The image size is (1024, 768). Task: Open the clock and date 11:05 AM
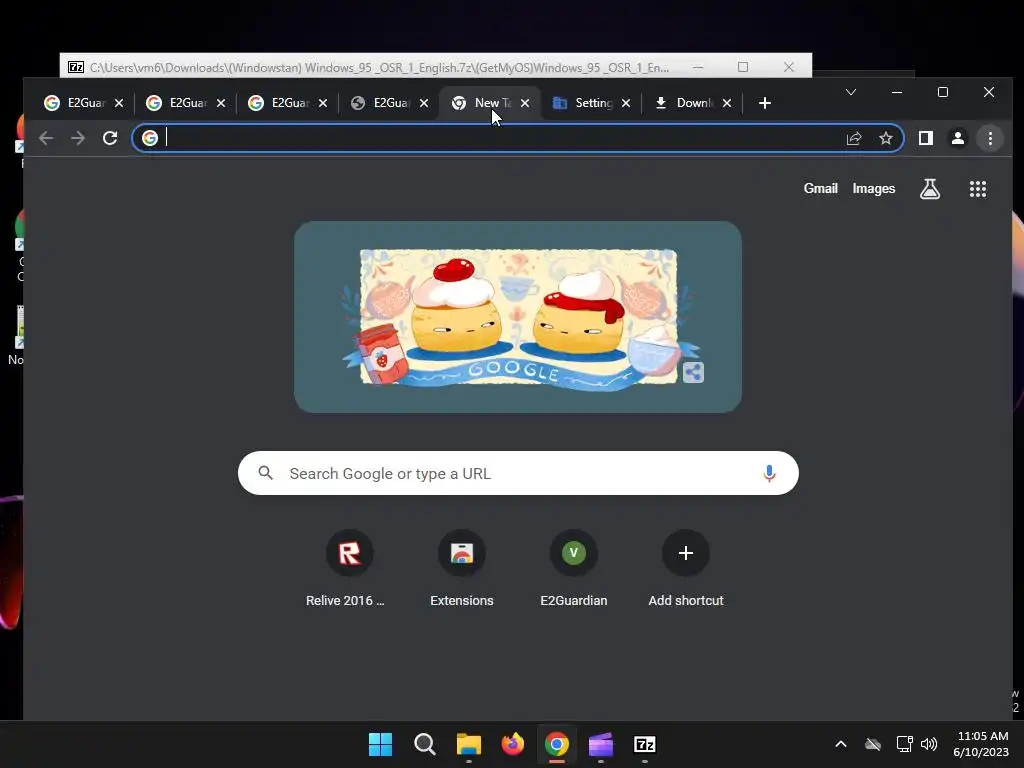982,744
